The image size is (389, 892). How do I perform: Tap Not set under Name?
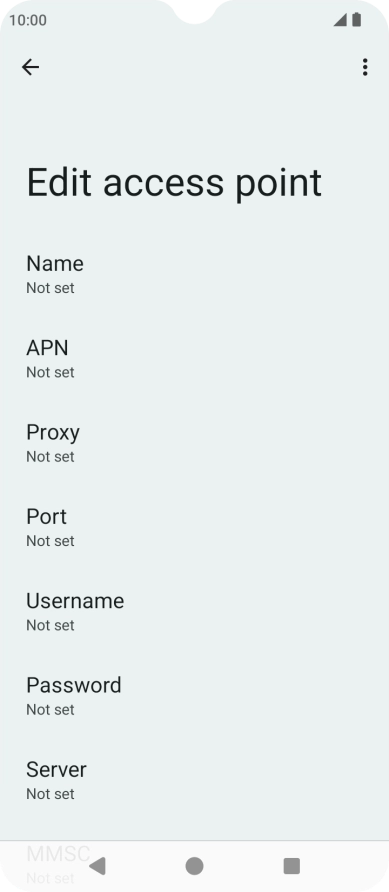(x=50, y=288)
